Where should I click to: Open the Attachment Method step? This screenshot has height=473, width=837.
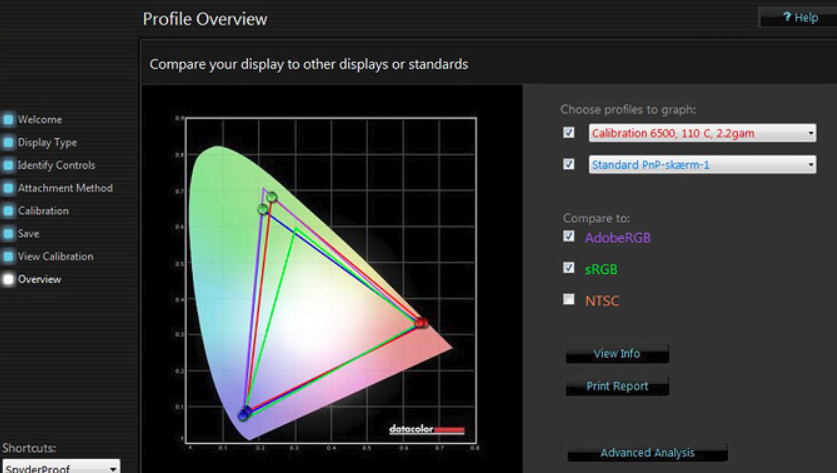pos(65,188)
